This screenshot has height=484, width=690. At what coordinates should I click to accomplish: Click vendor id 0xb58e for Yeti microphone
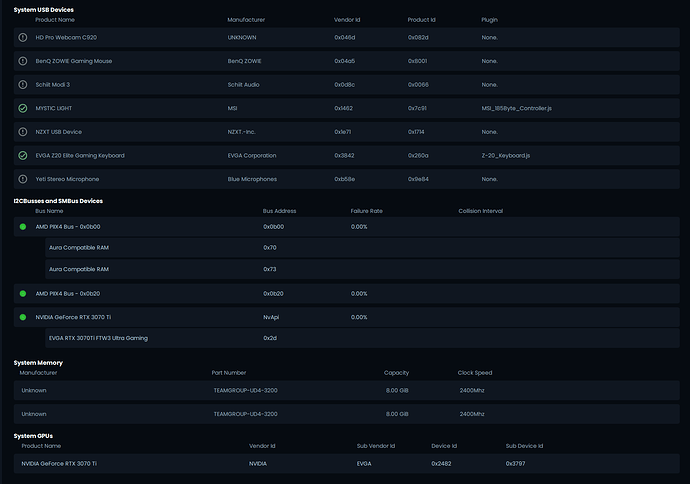coord(345,179)
